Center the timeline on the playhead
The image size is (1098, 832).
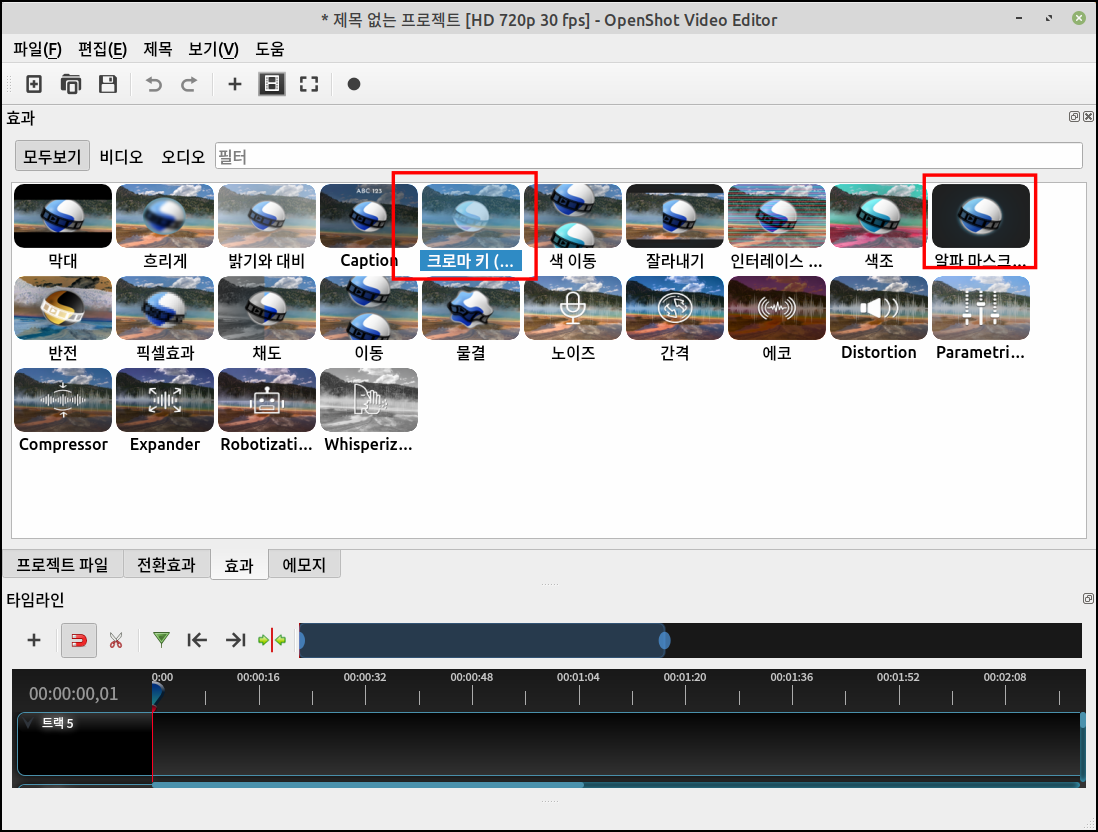272,640
